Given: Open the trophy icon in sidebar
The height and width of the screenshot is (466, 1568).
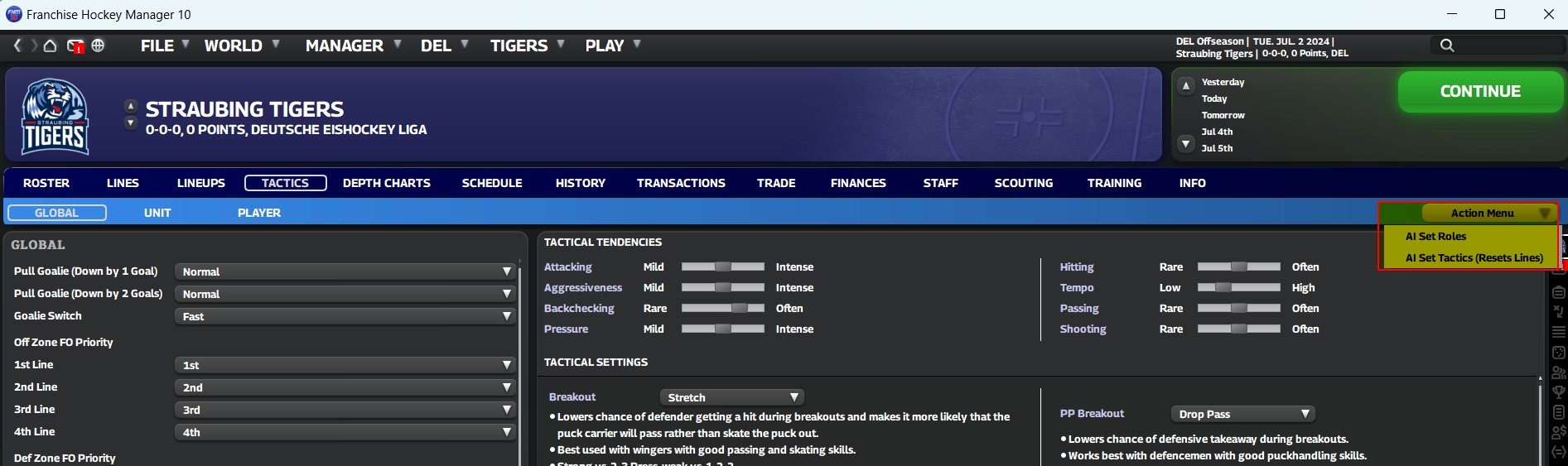Looking at the screenshot, I should pyautogui.click(x=1559, y=392).
